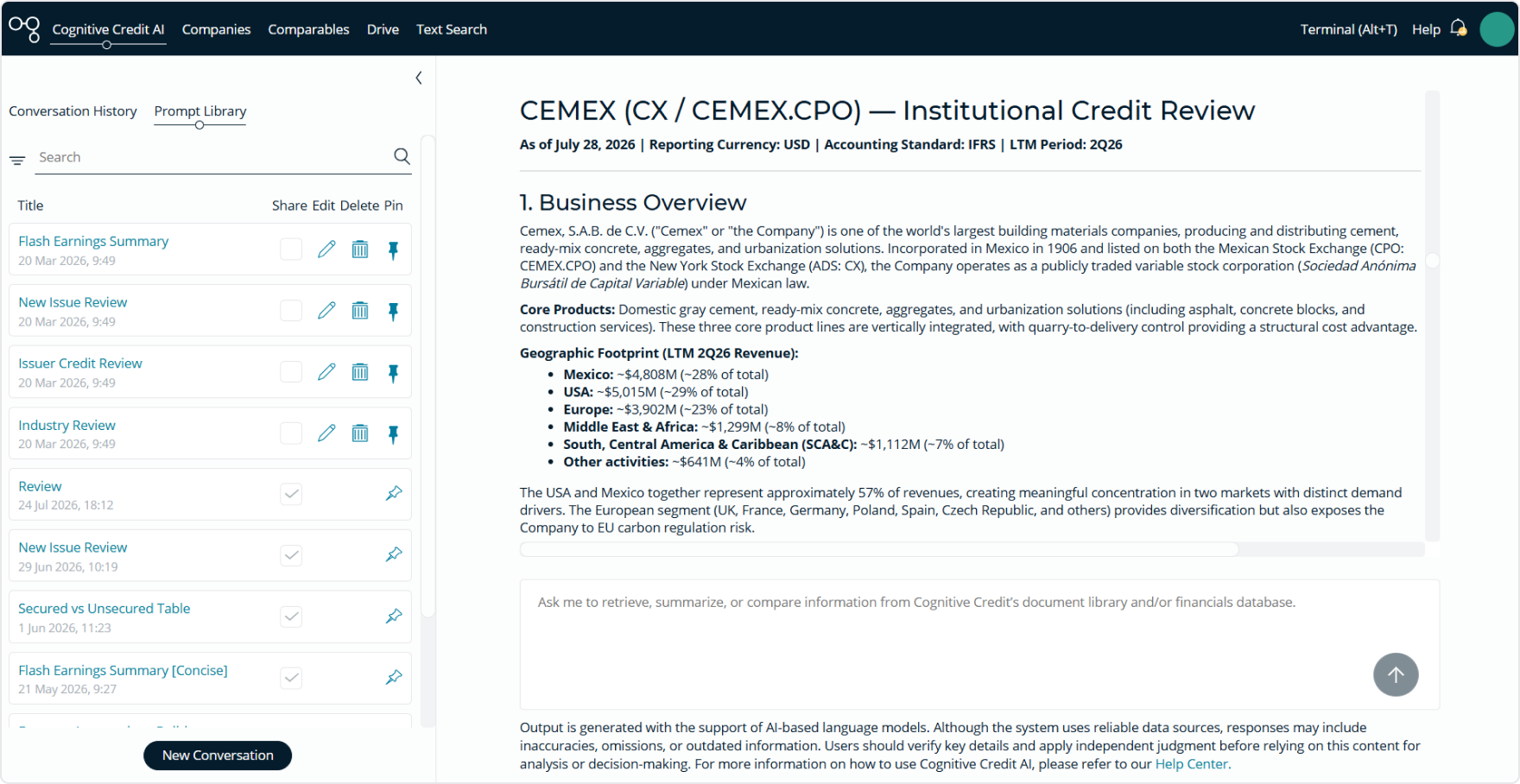Open the notifications bell
1520x784 pixels.
click(x=1459, y=28)
